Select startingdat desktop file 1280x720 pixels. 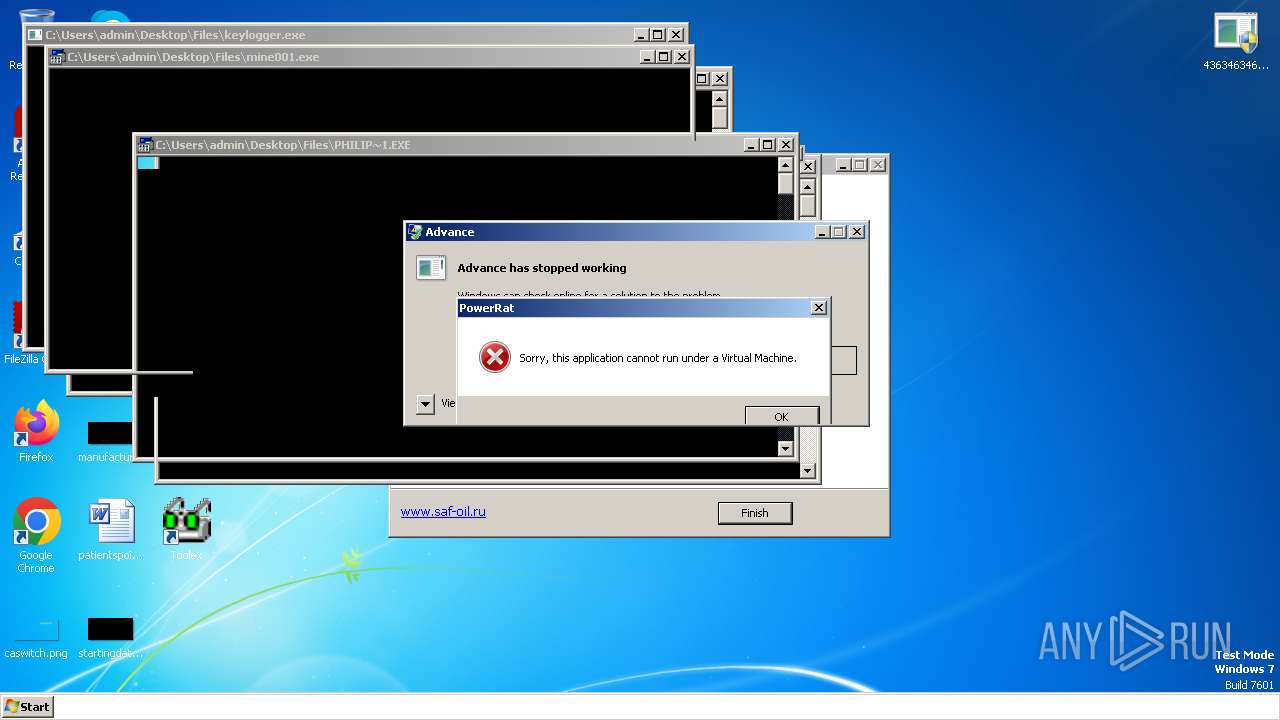point(110,638)
